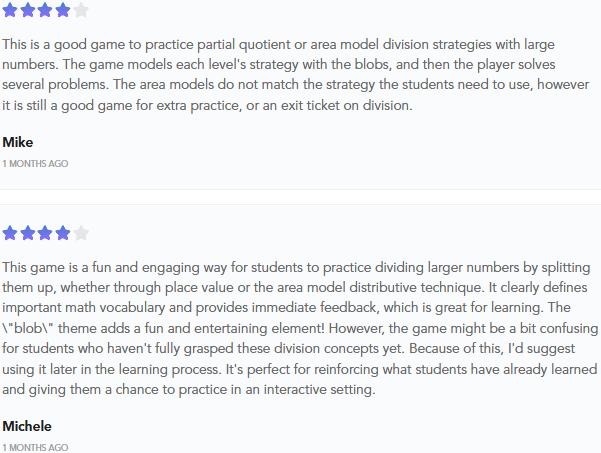
Task: Click the fourth filled star in Michele's rating
Action: coord(63,233)
